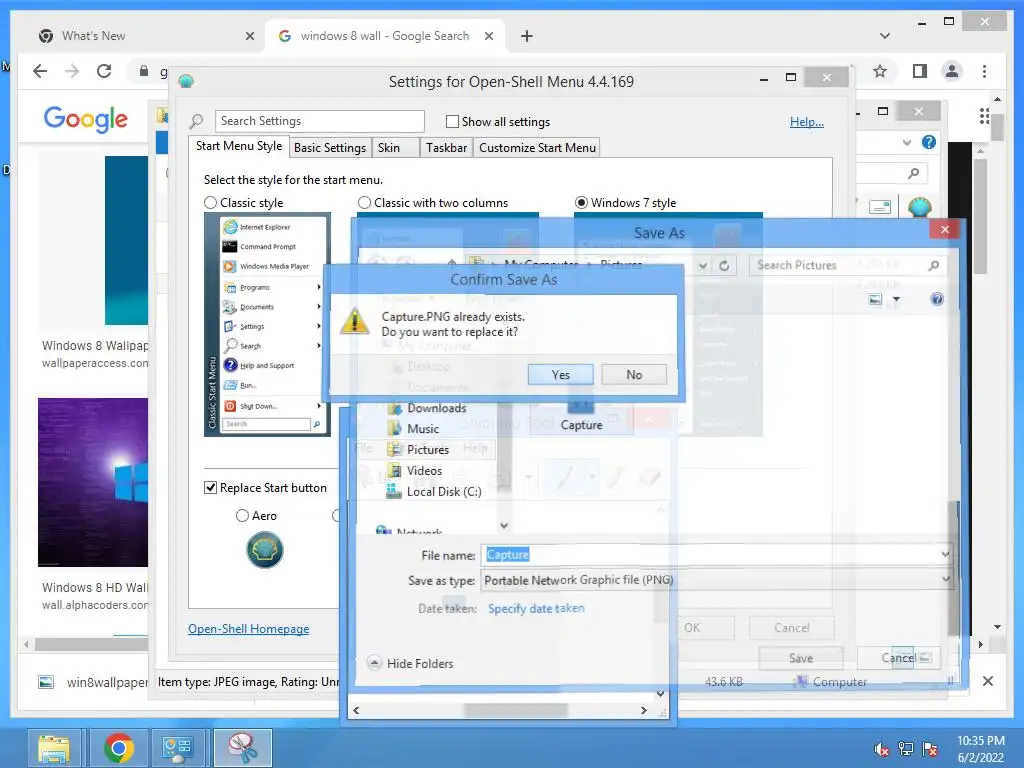Select Local Disk (C:) in folder tree
This screenshot has height=768, width=1024.
(434, 492)
